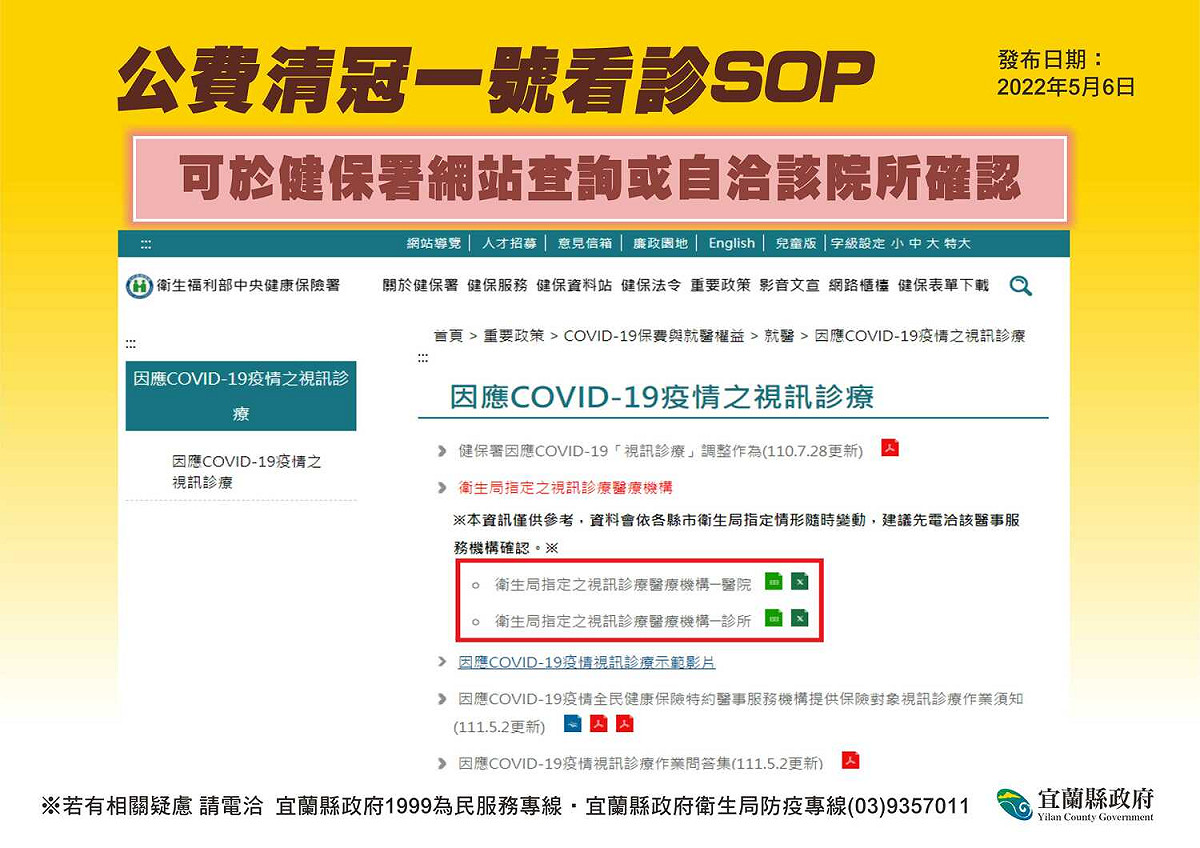Image resolution: width=1200 pixels, height=848 pixels.
Task: Go to 首頁 in breadcrumb
Action: tap(448, 336)
